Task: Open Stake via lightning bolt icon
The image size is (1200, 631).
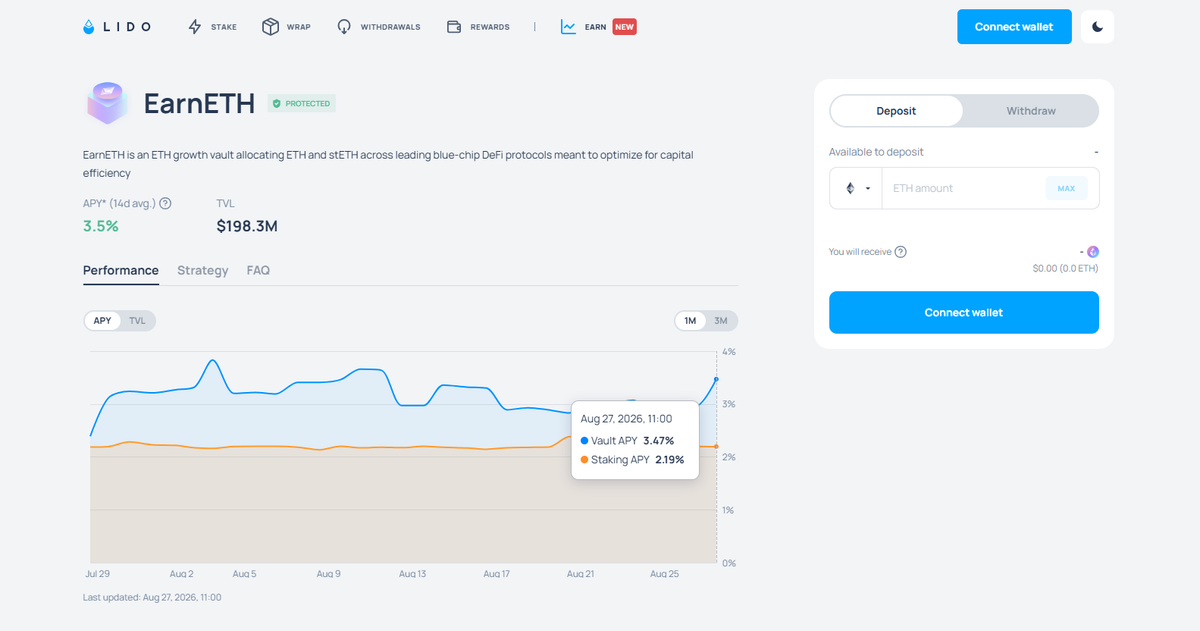Action: pos(195,27)
